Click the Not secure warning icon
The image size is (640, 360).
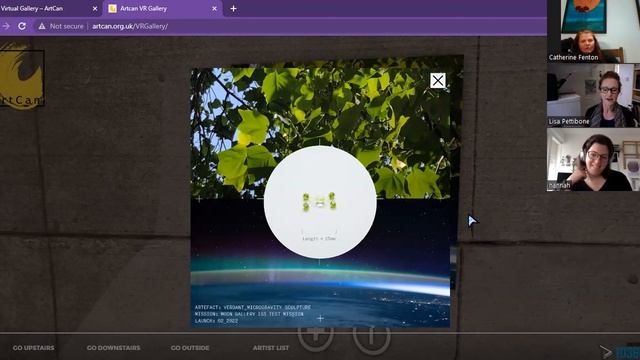pos(42,26)
